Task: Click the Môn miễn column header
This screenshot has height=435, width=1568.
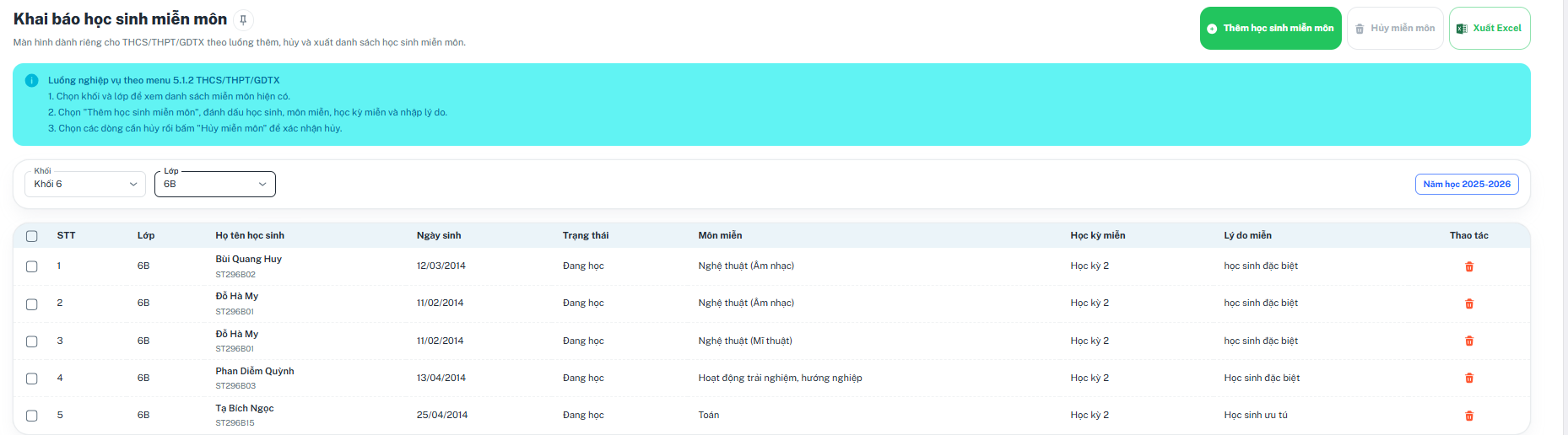Action: point(720,235)
